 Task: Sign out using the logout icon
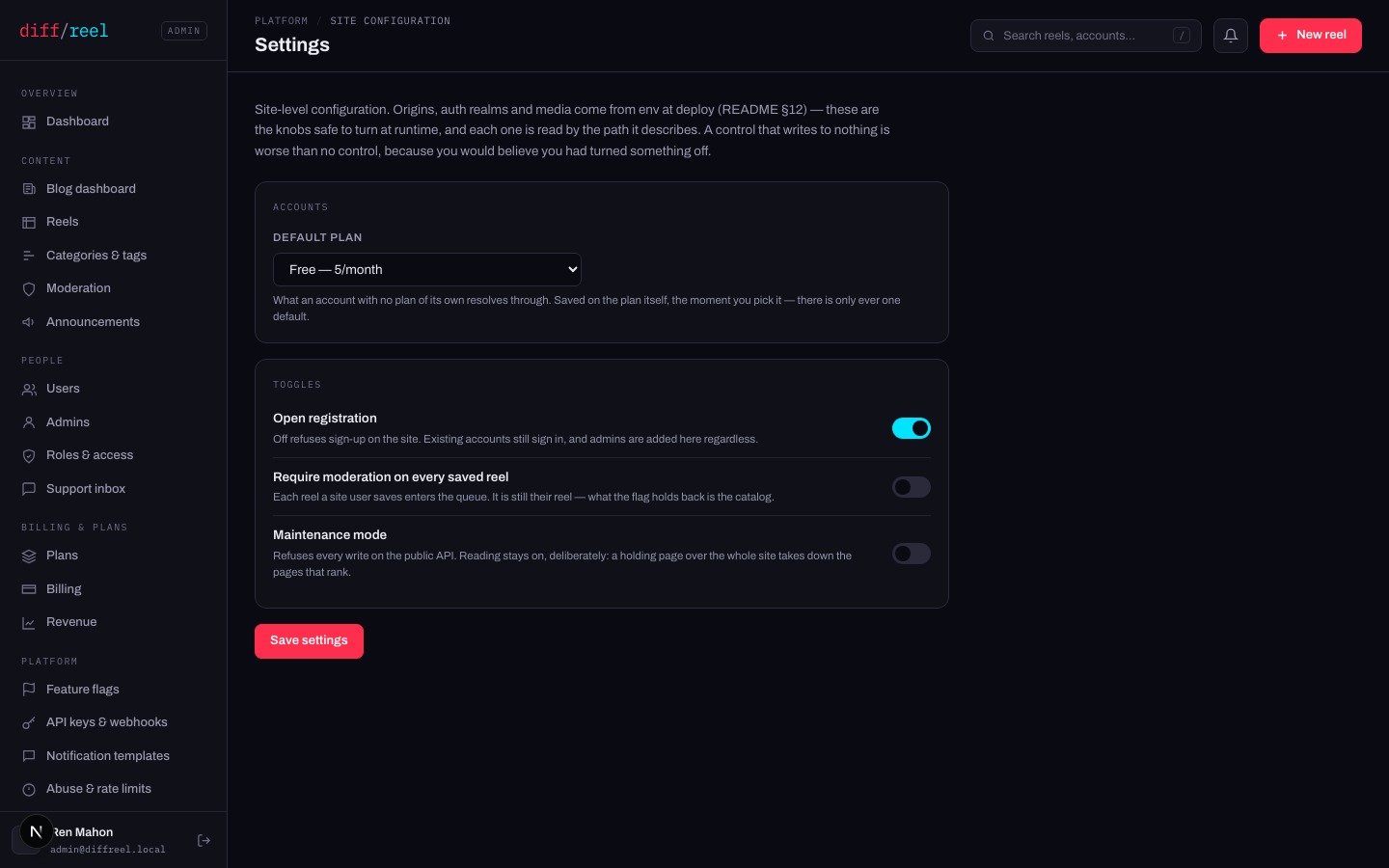[x=204, y=841]
